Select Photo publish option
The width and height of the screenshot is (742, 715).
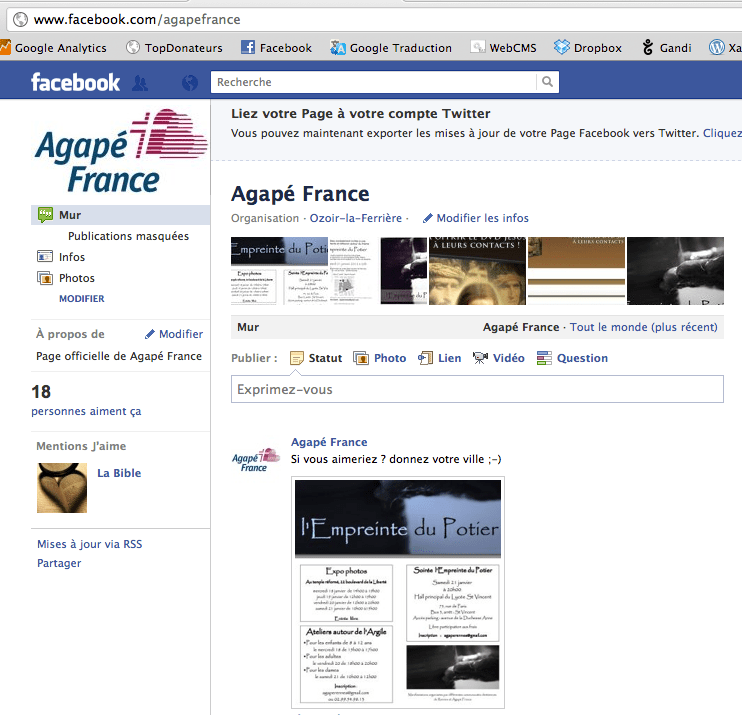pos(380,358)
